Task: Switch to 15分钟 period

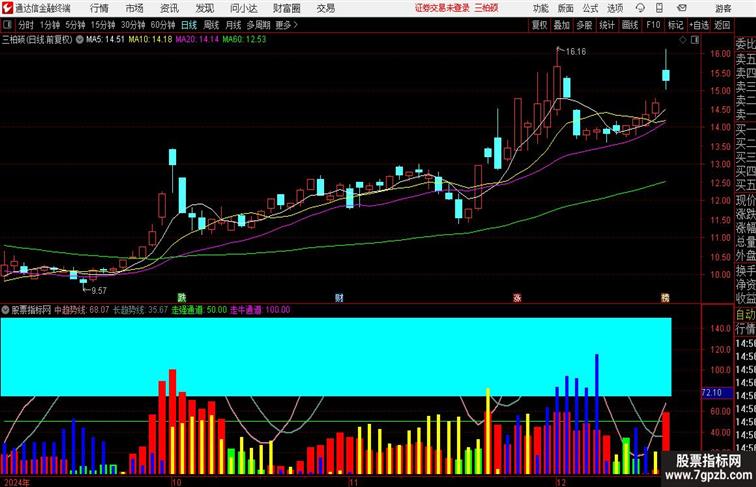Action: pyautogui.click(x=103, y=25)
